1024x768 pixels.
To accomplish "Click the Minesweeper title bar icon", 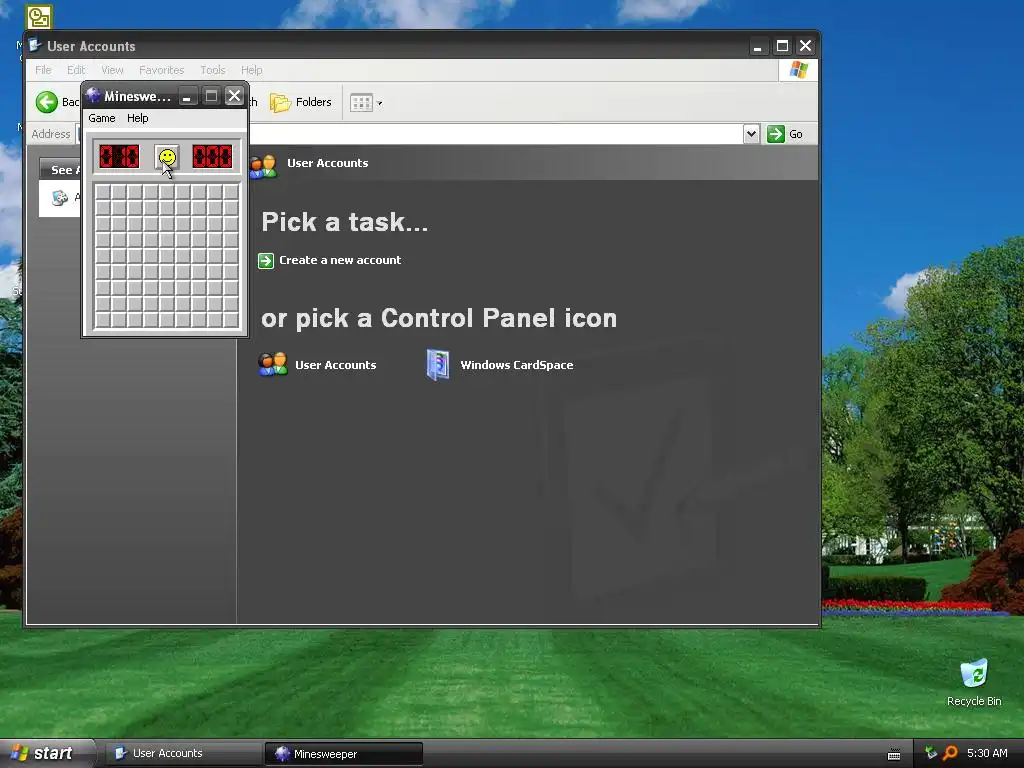I will [93, 95].
